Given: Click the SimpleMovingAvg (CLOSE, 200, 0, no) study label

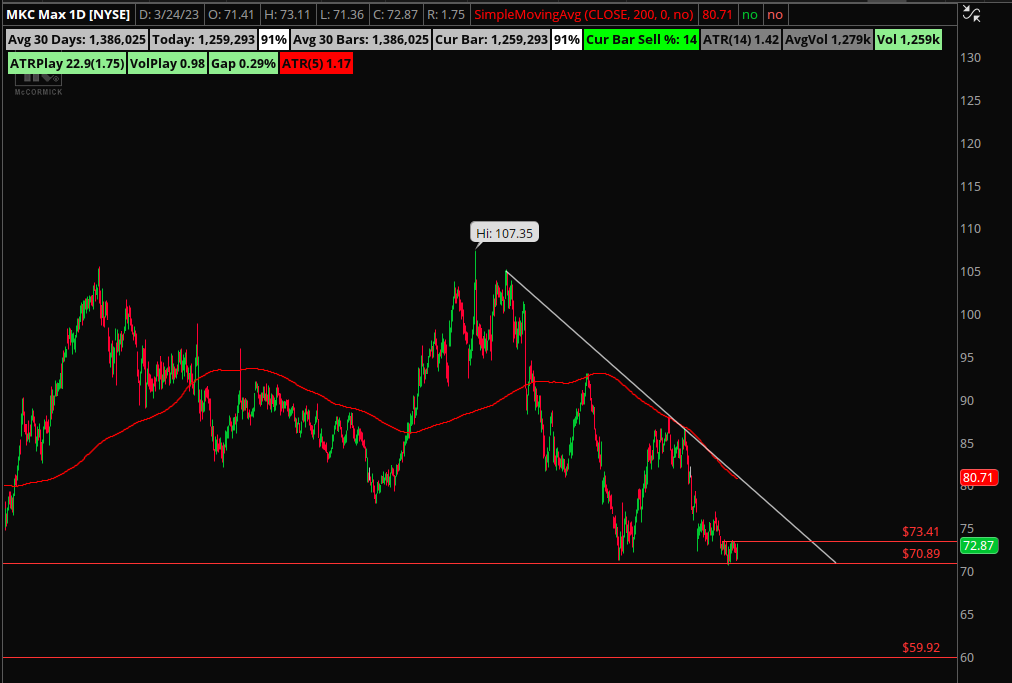Looking at the screenshot, I should point(586,15).
